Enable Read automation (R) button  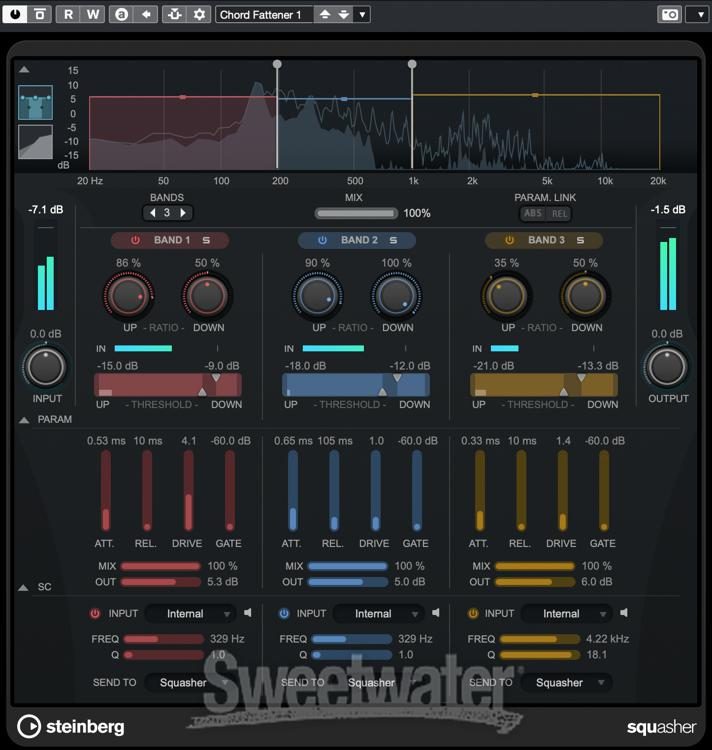tap(68, 14)
